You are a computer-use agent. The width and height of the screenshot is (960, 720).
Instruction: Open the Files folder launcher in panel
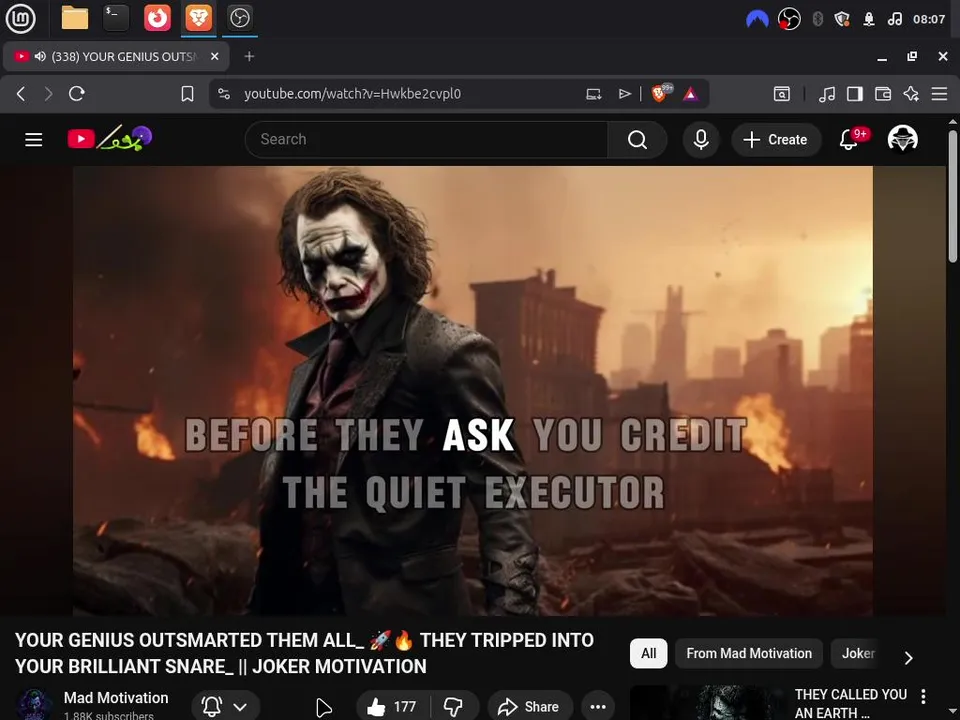pos(75,18)
